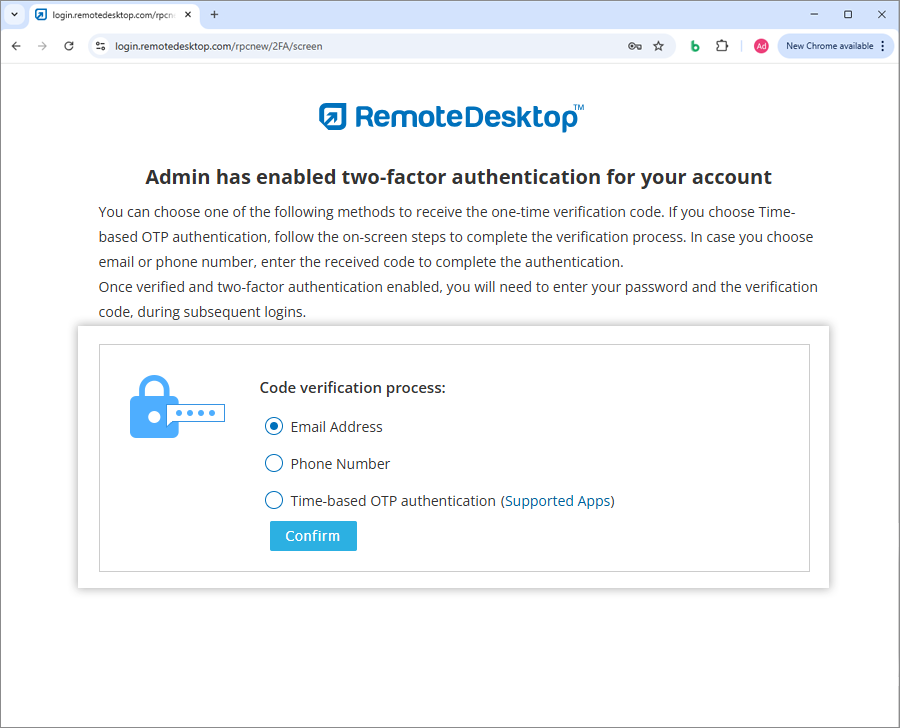The image size is (900, 728).
Task: Click the padlock verification code illustration
Action: tap(176, 407)
